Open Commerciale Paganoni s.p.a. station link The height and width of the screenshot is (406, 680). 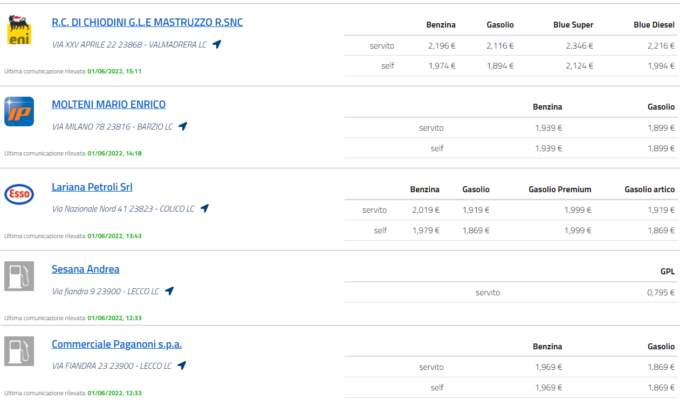(117, 344)
